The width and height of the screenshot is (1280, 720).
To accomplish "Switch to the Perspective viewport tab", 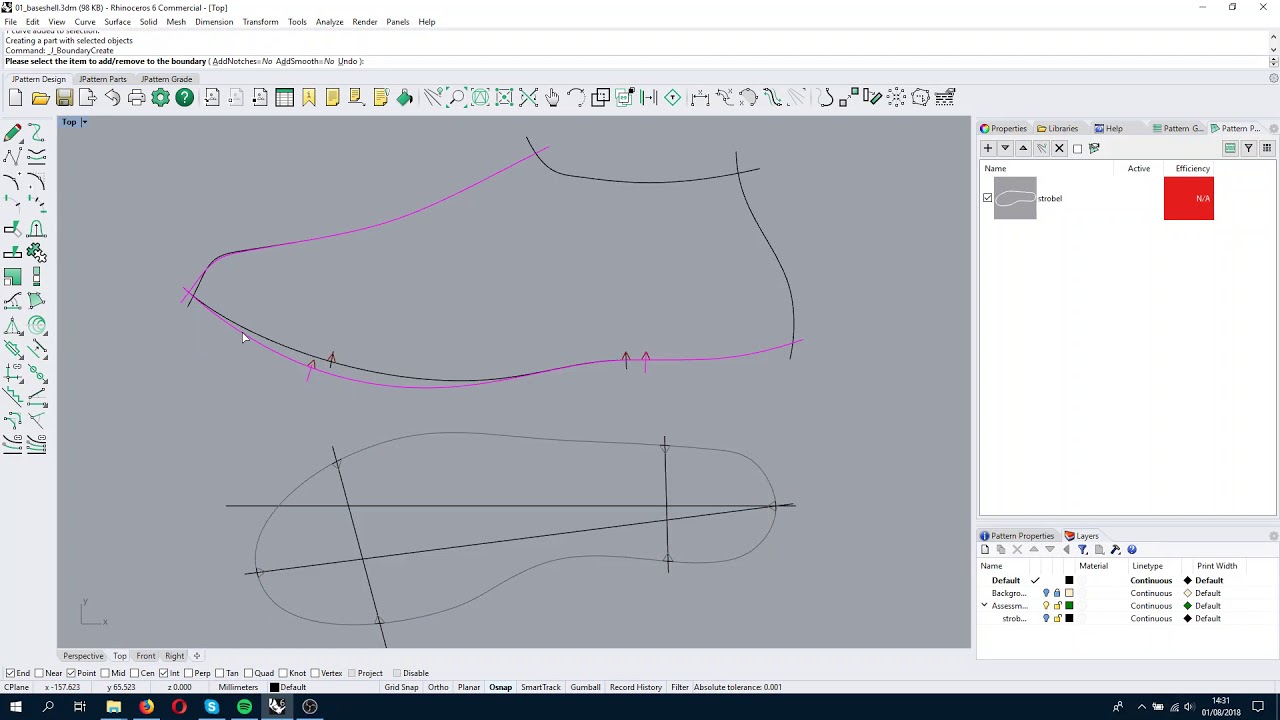I will [x=83, y=656].
